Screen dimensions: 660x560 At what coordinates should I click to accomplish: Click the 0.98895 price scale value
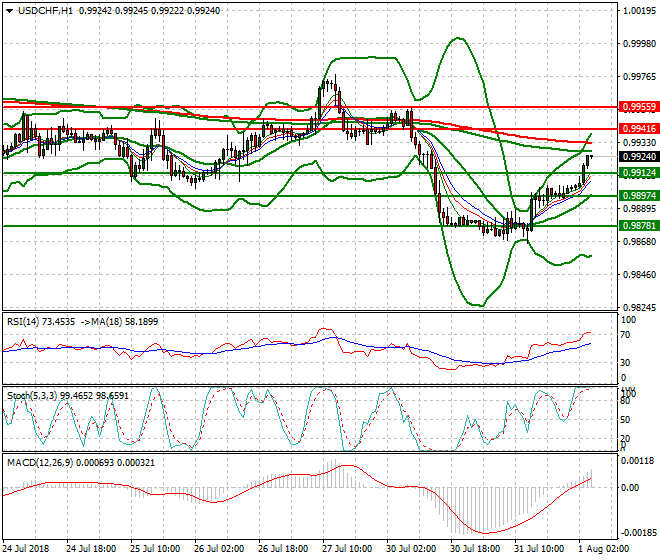[x=639, y=209]
